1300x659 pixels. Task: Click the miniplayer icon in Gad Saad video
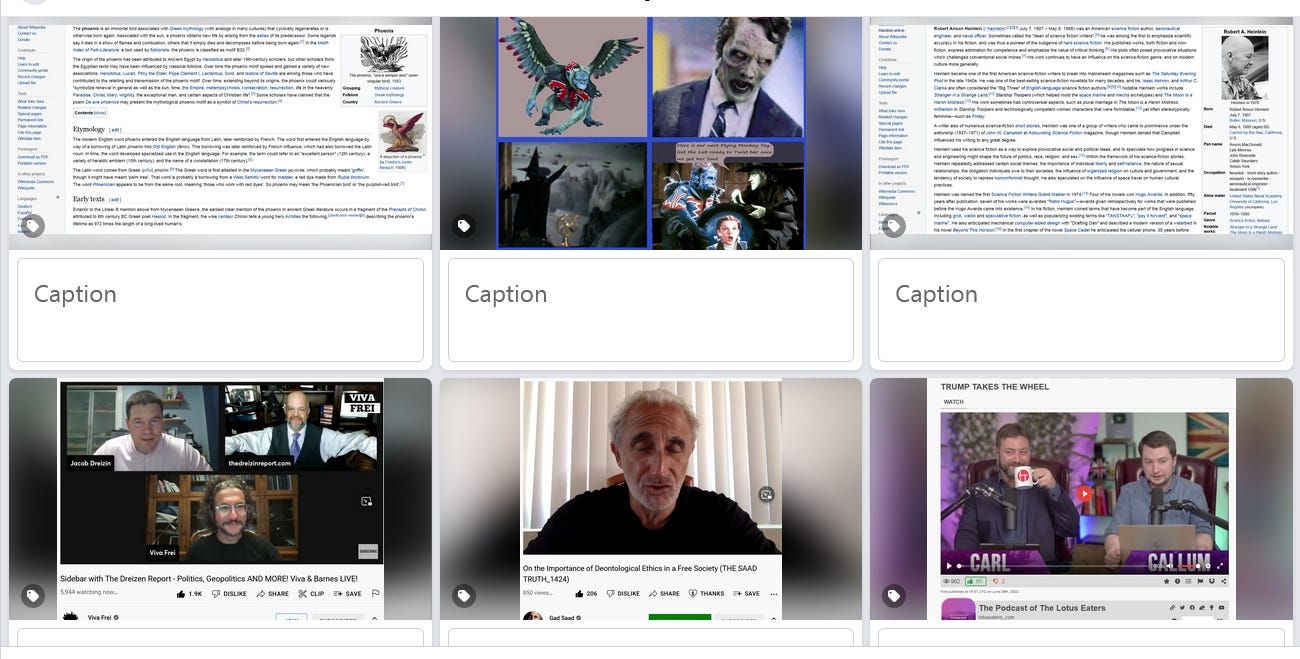(766, 494)
